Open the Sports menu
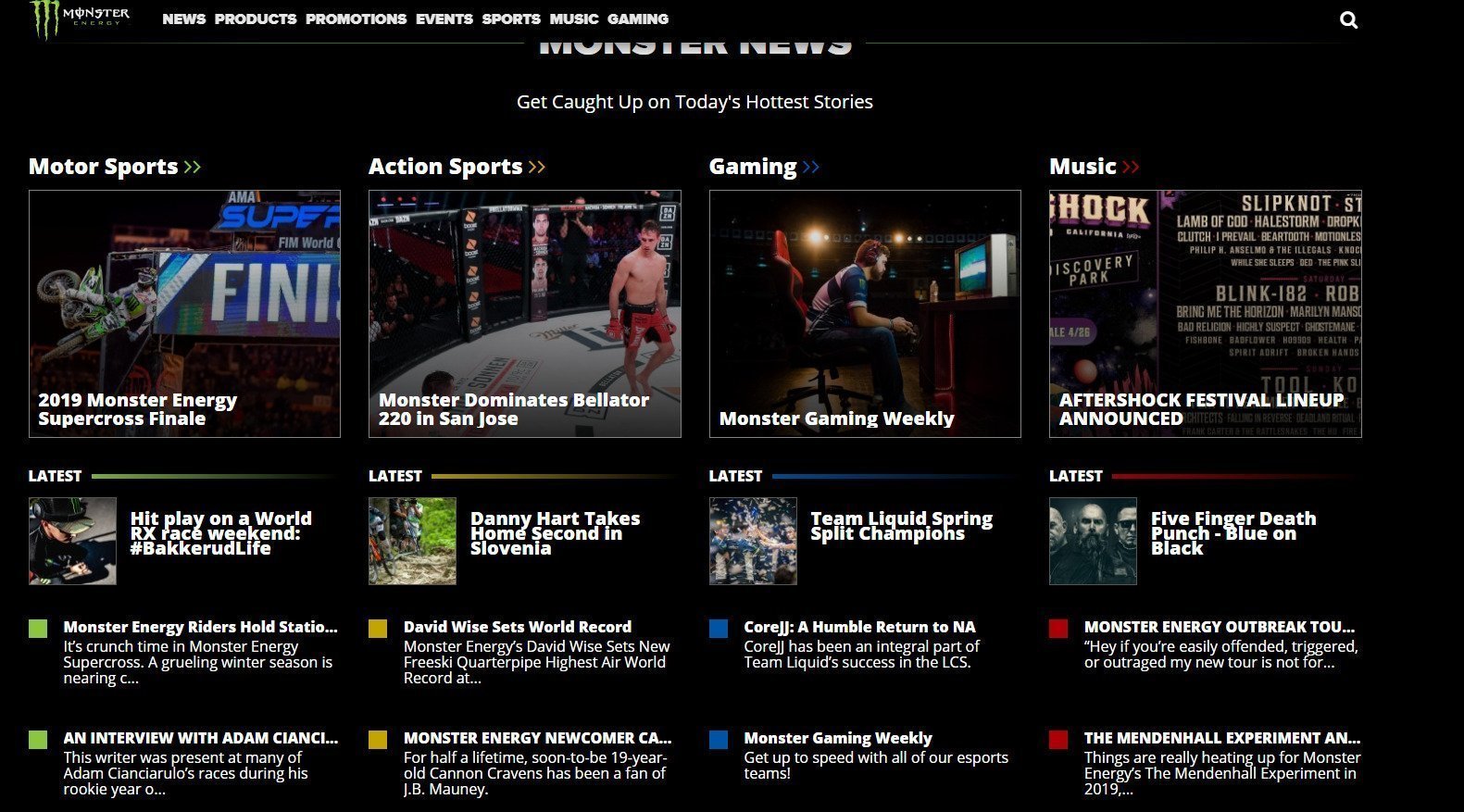 511,19
